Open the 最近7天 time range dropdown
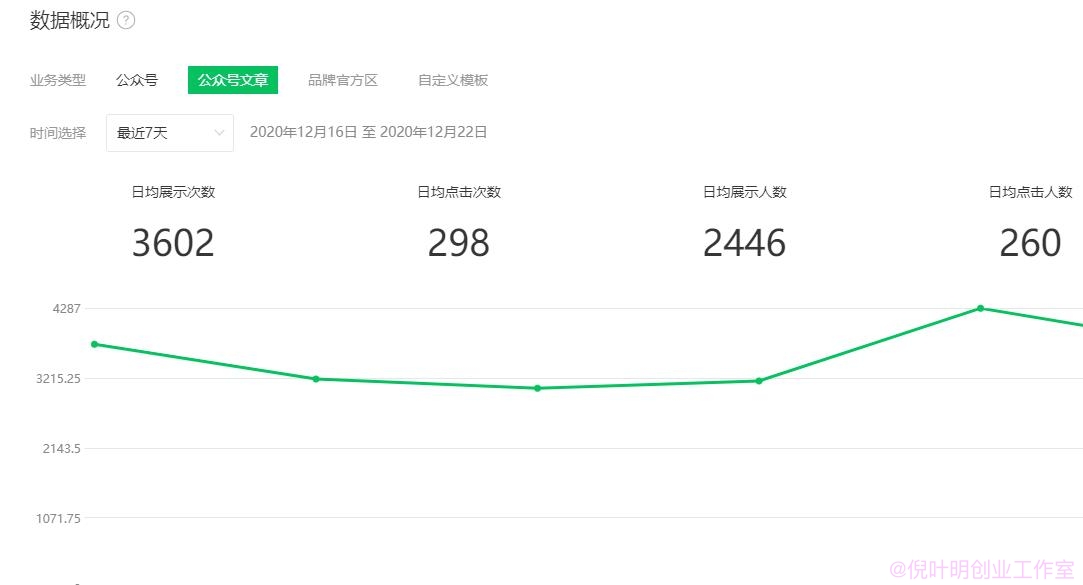Screen dimensions: 1083x585 pyautogui.click(x=170, y=133)
